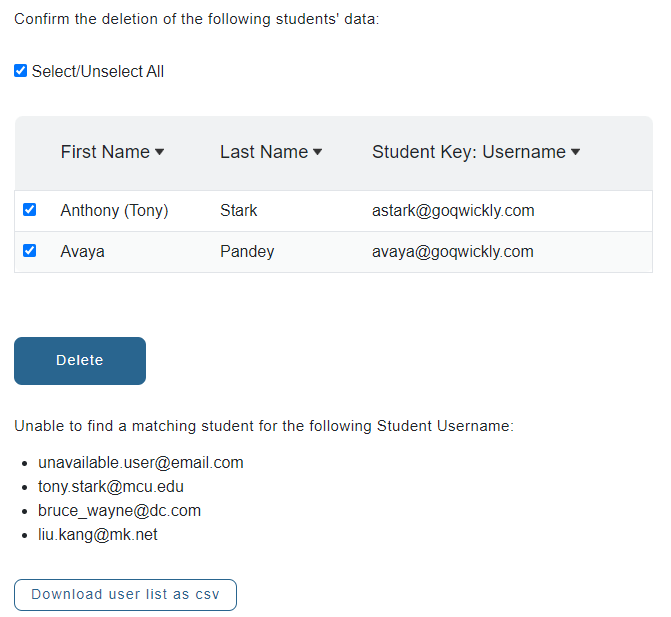Viewport: 671px width, 617px height.
Task: Uncheck Avaya Pandey's row checkbox
Action: (x=30, y=250)
